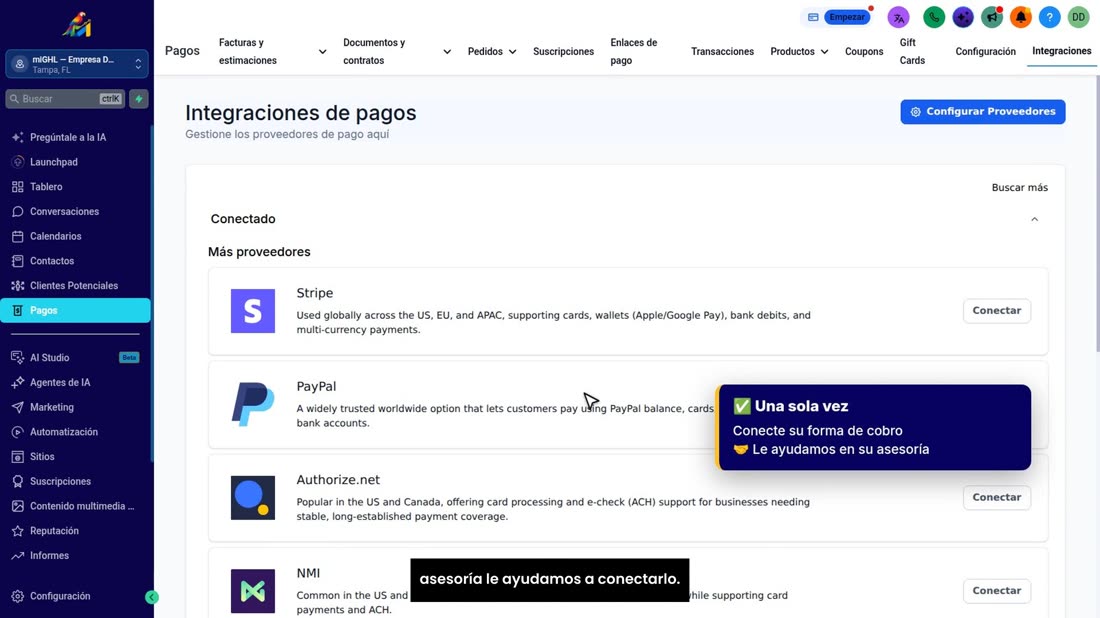Open the purple AI sparkle icon
The height and width of the screenshot is (618, 1100).
coord(962,17)
